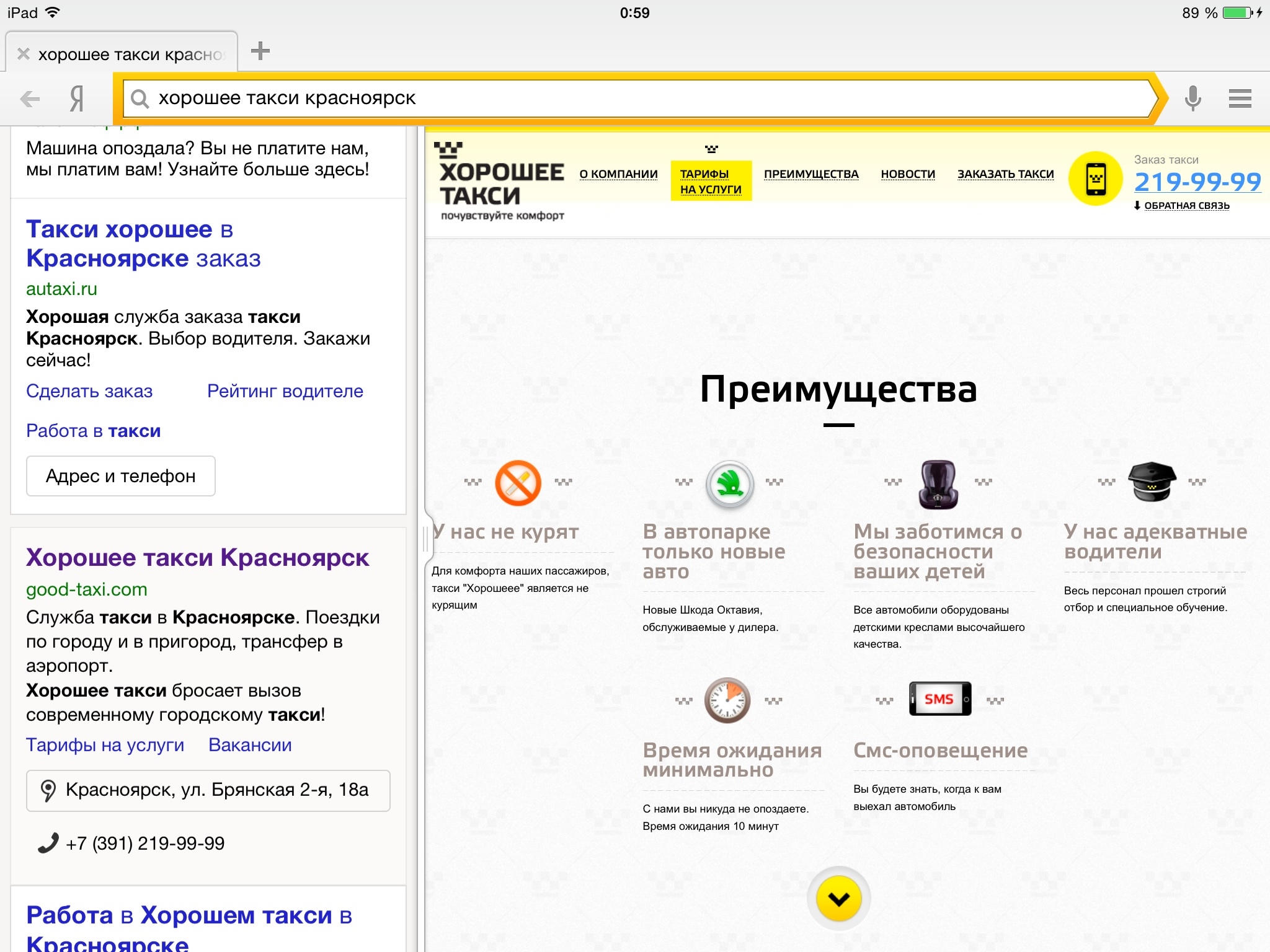
Task: Tap the address 'Красноярск, ул. Брянская 2-я, 18а'
Action: point(208,790)
